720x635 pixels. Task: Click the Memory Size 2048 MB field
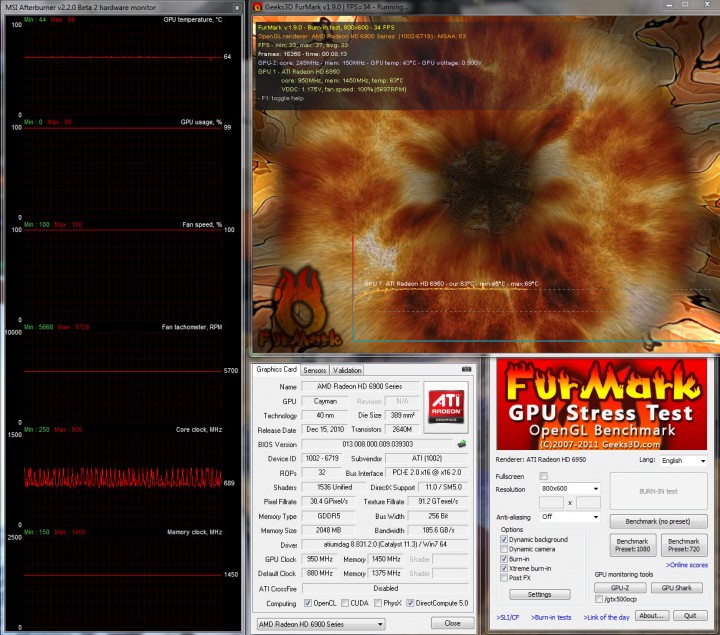tap(328, 530)
